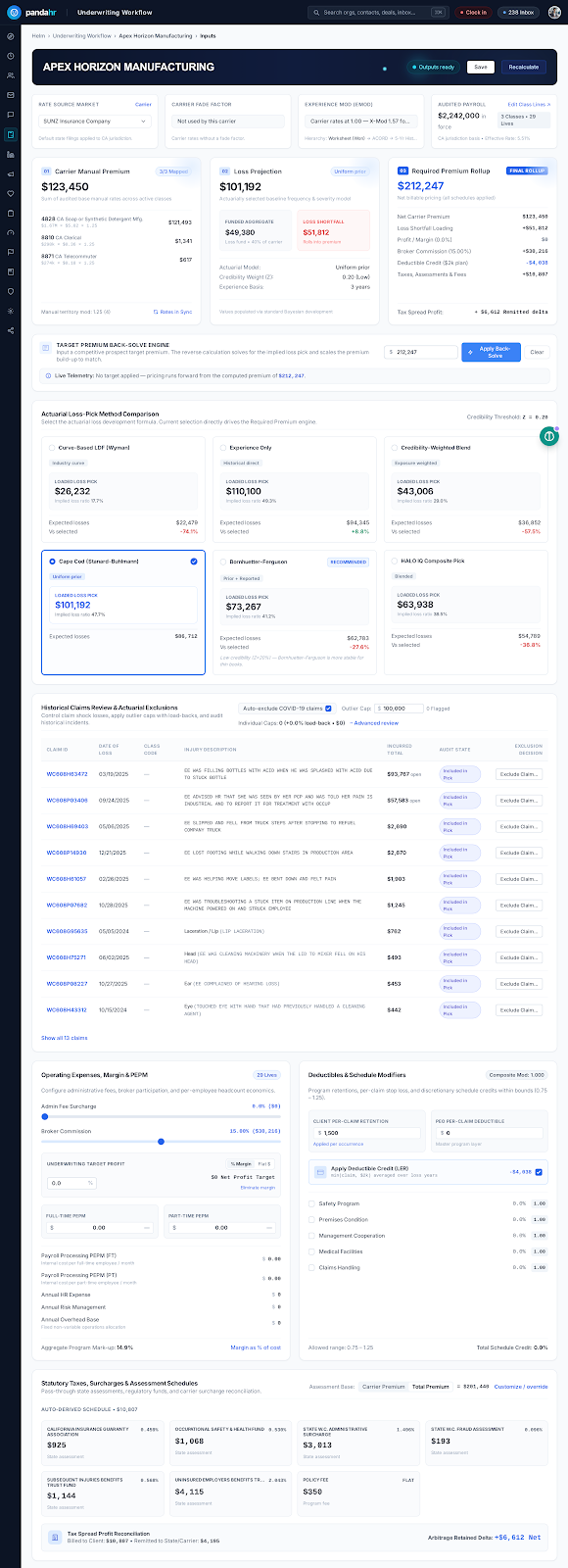Viewport: 568px width, 1568px height.
Task: Uncheck Apply Deductible Credit (LER)
Action: 539,1171
